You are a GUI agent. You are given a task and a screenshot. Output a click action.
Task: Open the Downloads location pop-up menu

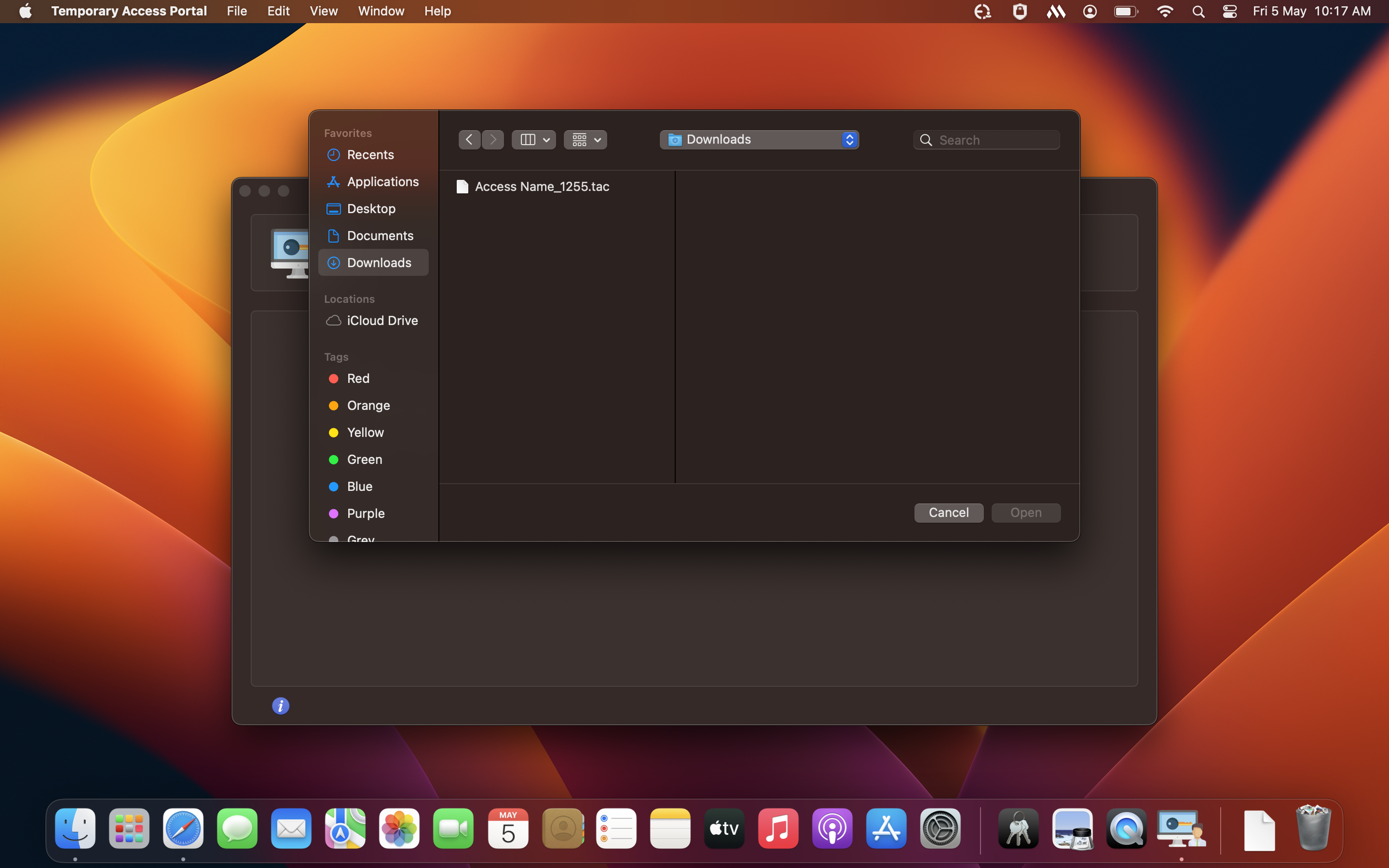pos(759,139)
